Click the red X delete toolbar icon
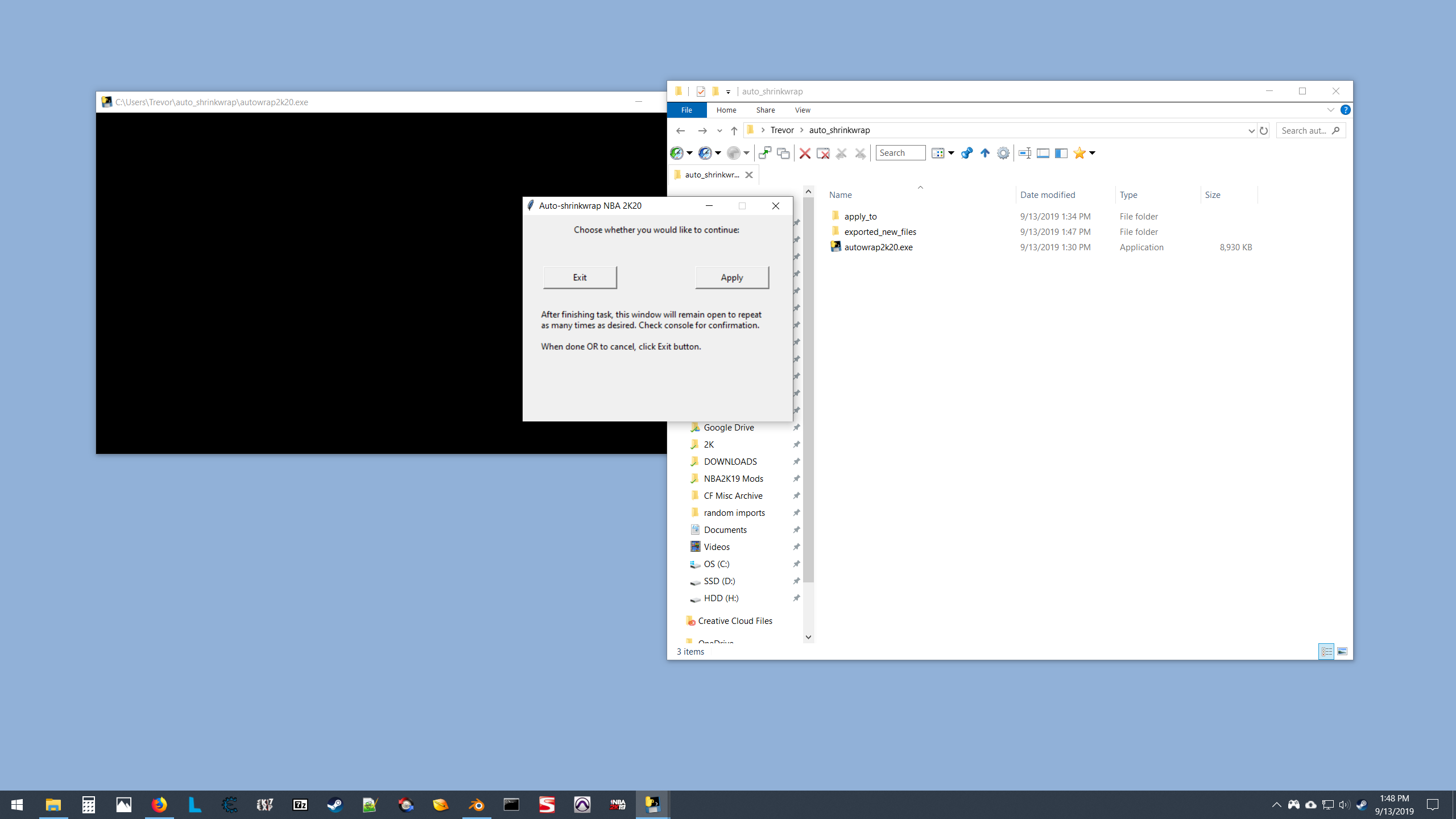 click(x=805, y=153)
